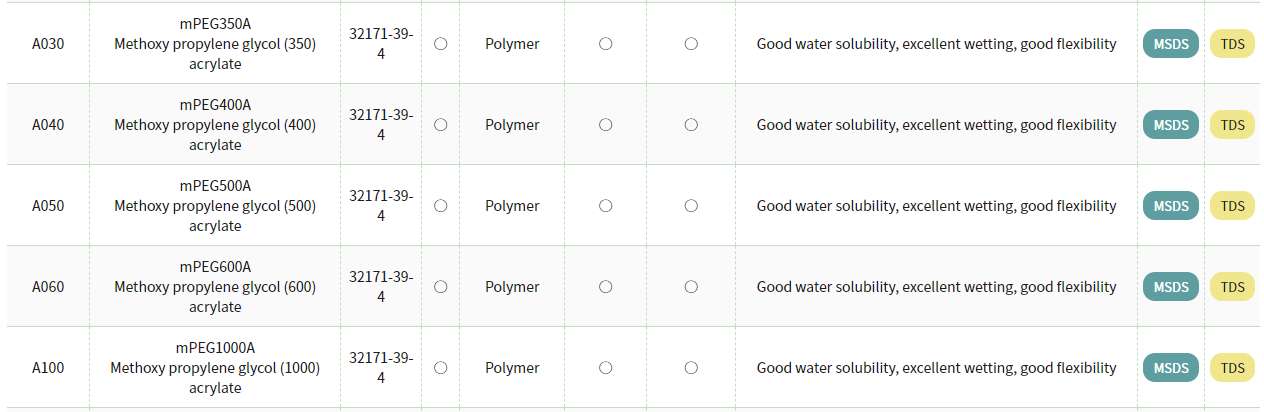View MSDS for A050 mPEG500A

point(1170,206)
